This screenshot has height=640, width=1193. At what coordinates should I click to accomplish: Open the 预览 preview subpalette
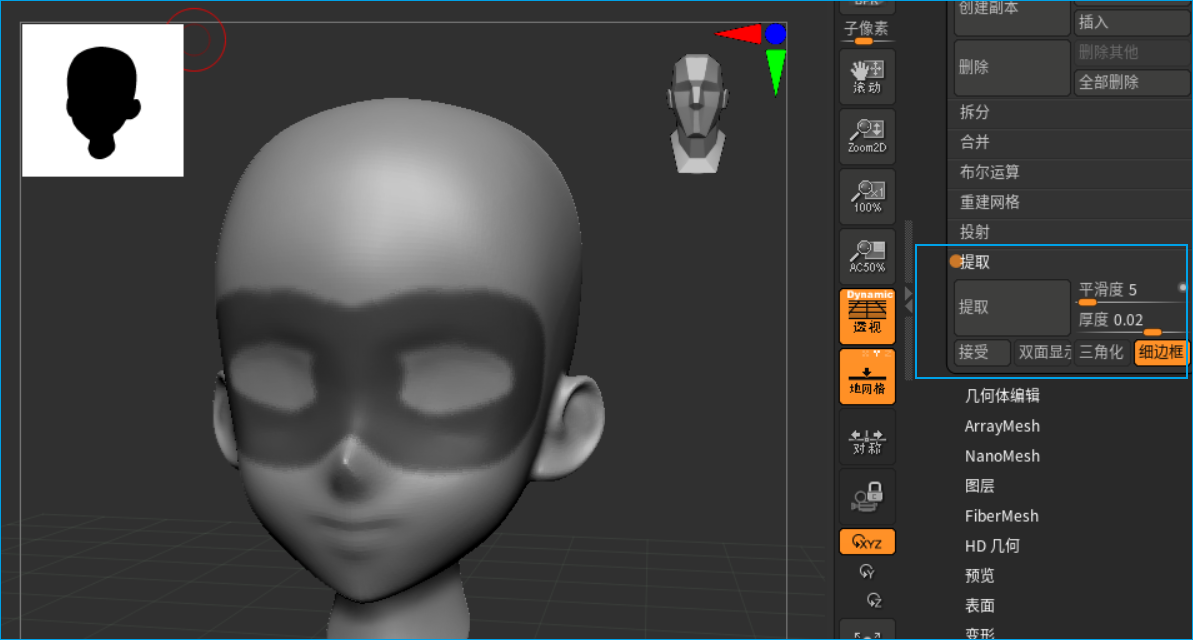pos(979,576)
